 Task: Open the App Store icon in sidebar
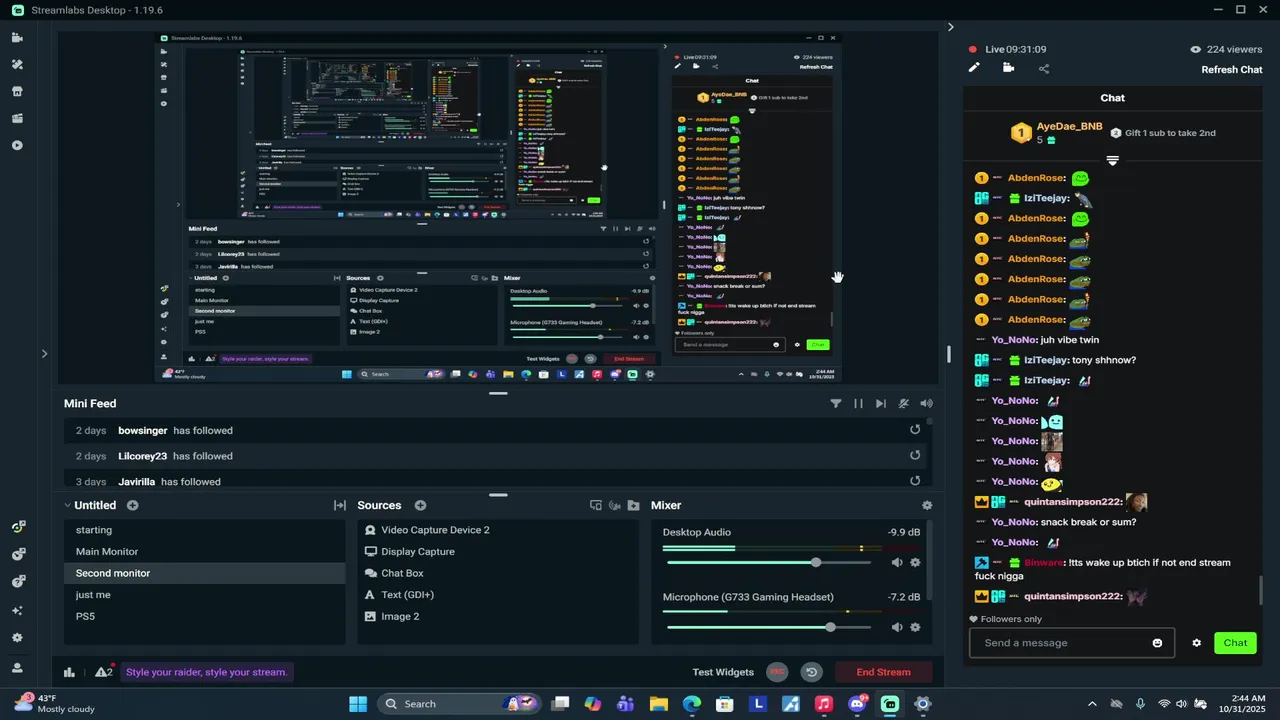click(x=17, y=92)
